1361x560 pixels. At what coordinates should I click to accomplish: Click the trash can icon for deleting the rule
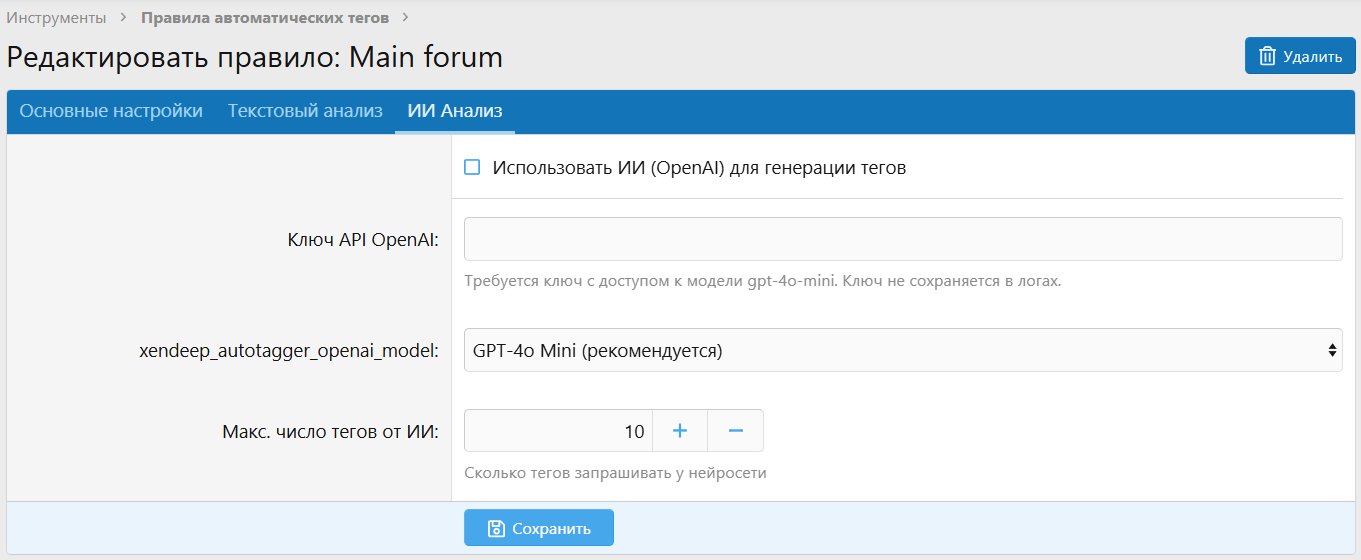(1267, 56)
